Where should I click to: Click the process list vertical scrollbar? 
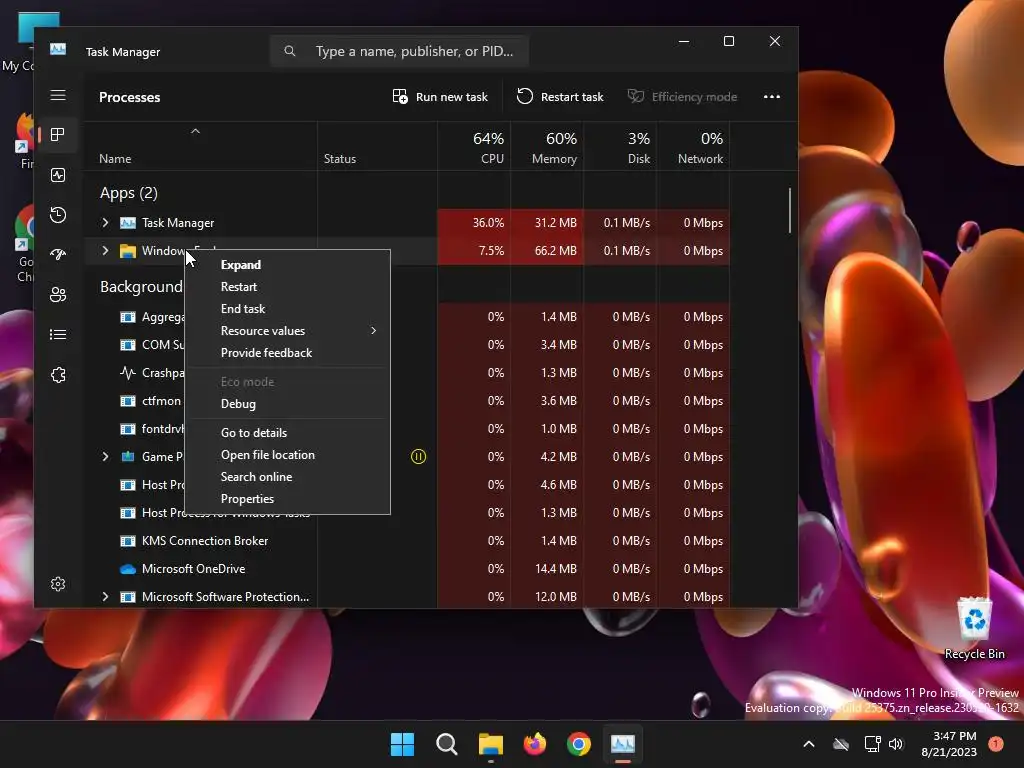pos(790,210)
